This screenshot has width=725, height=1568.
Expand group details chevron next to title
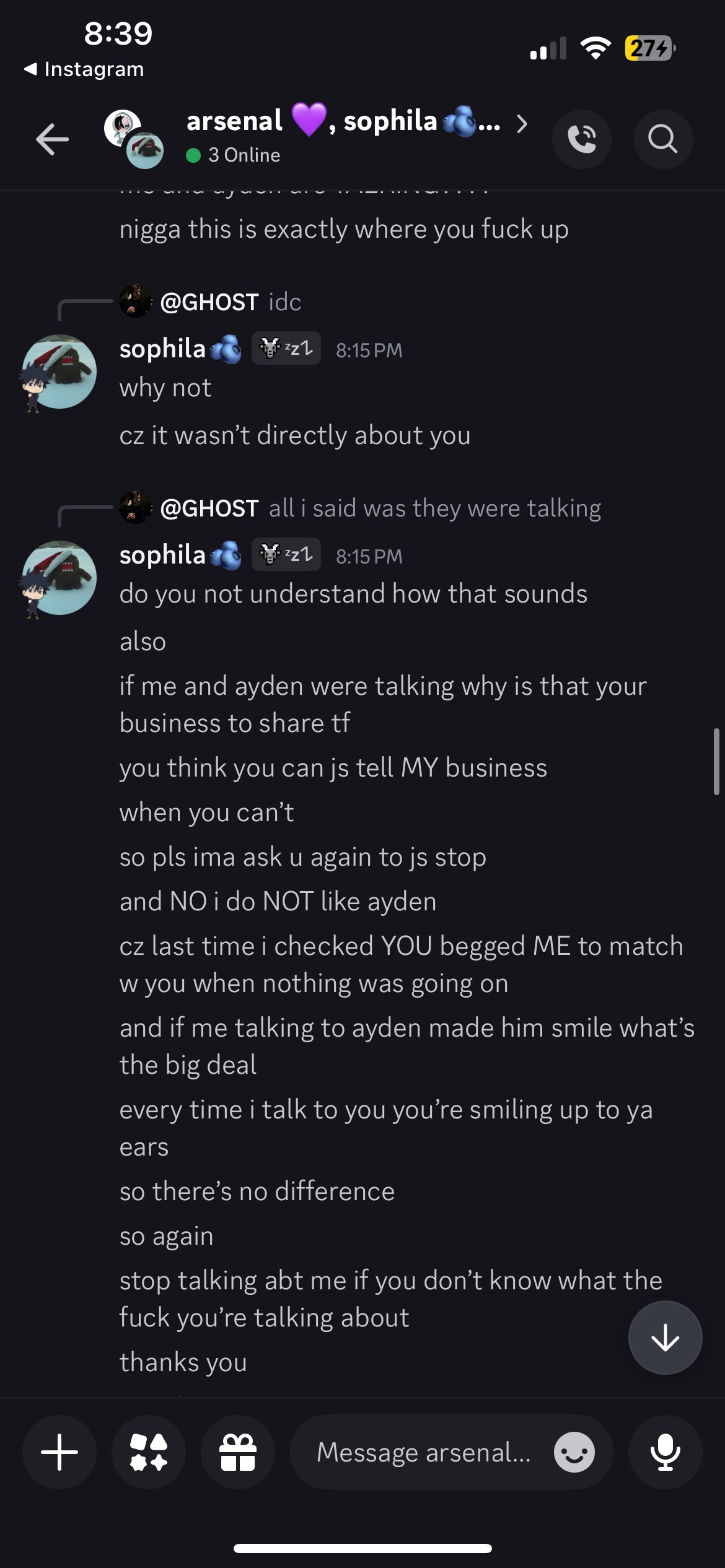click(x=522, y=124)
